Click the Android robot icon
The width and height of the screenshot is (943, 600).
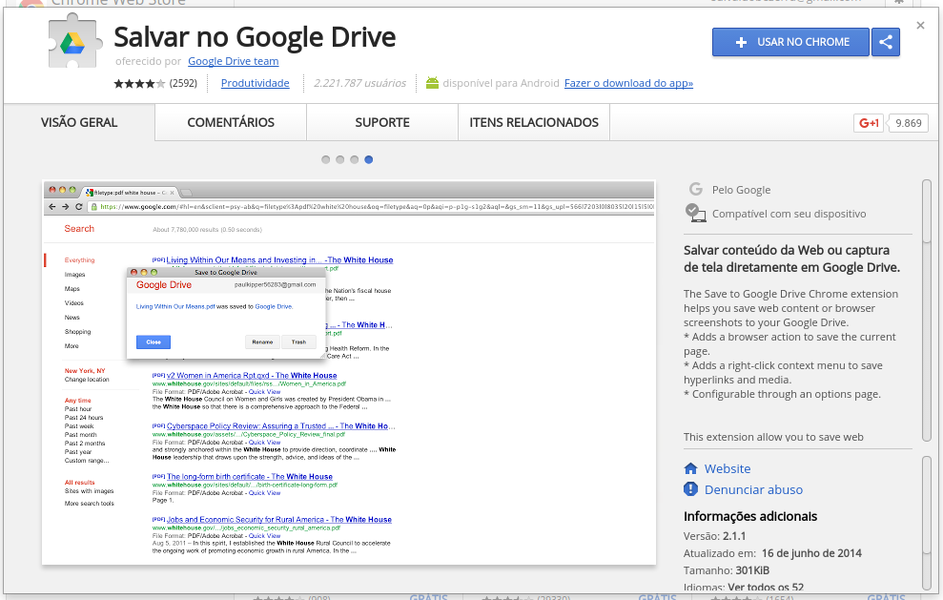coord(432,83)
